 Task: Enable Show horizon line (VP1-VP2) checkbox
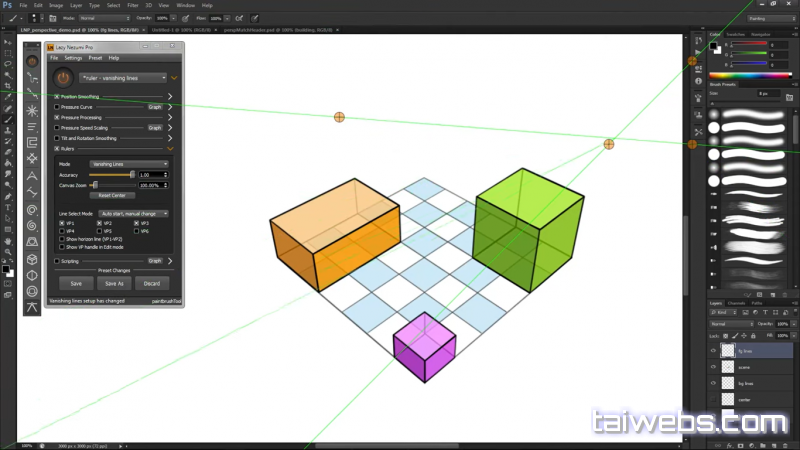(62, 239)
